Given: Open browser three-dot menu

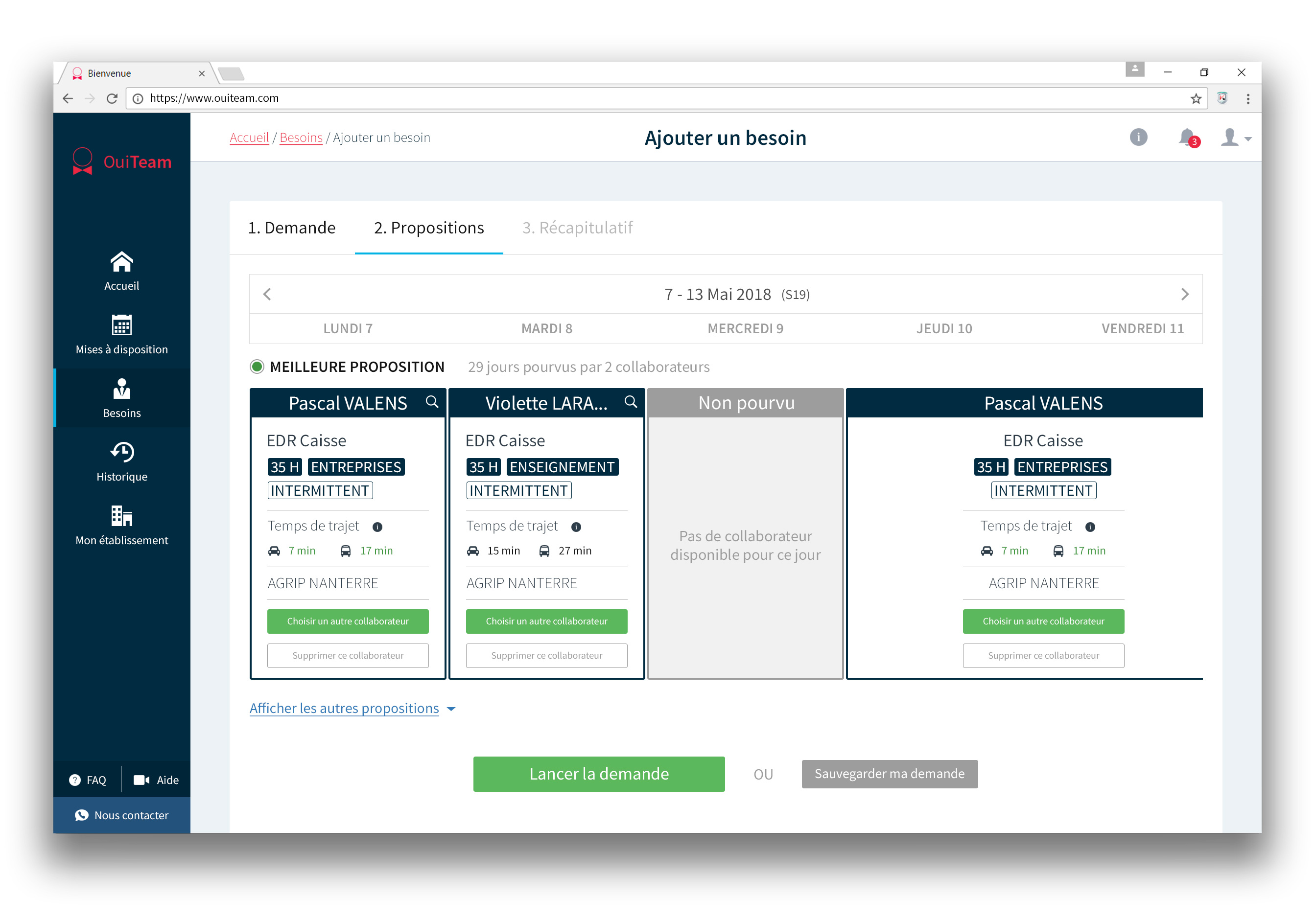Looking at the screenshot, I should click(1248, 98).
